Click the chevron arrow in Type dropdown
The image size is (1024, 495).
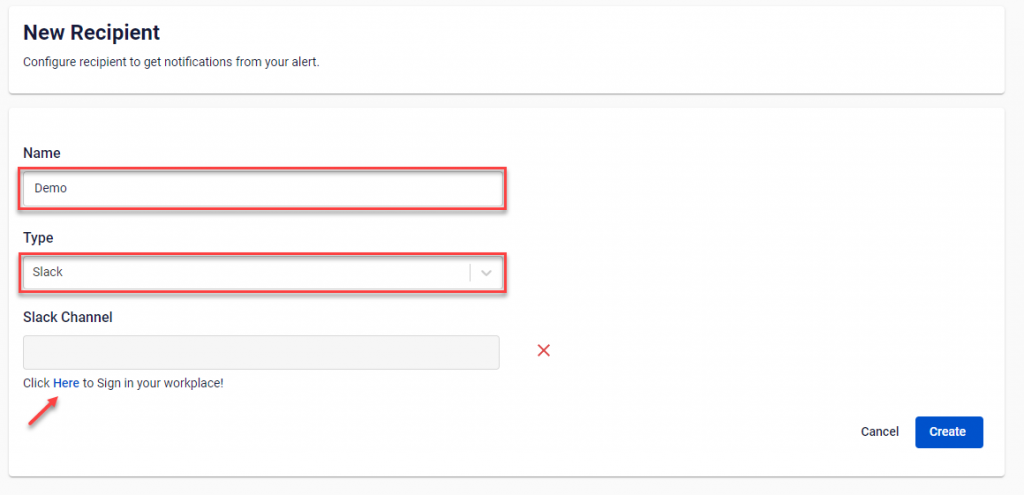(486, 272)
